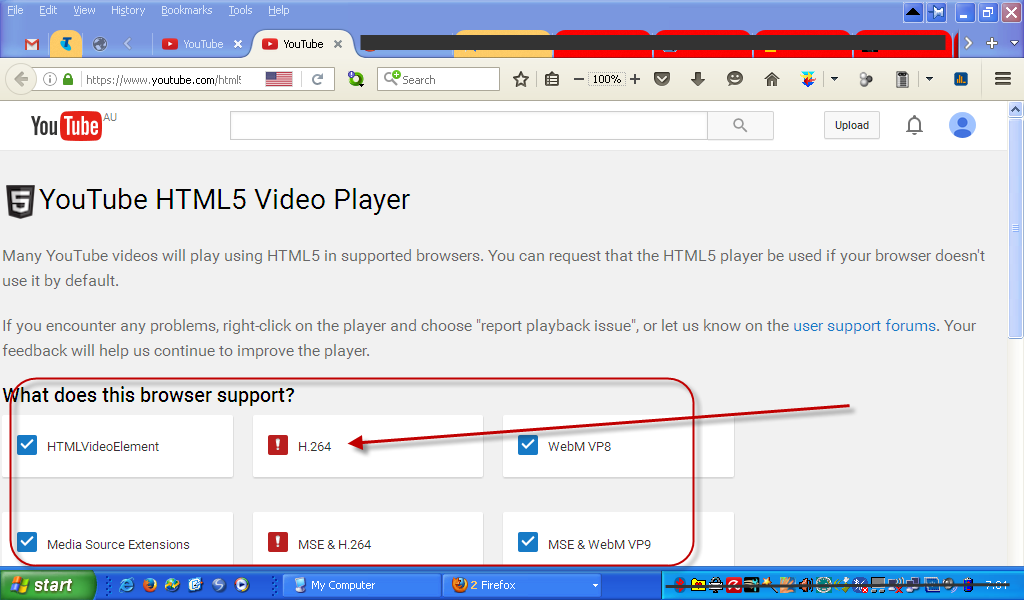Show site information icon in address bar
Screen dimensions: 1024x600
pos(50,80)
